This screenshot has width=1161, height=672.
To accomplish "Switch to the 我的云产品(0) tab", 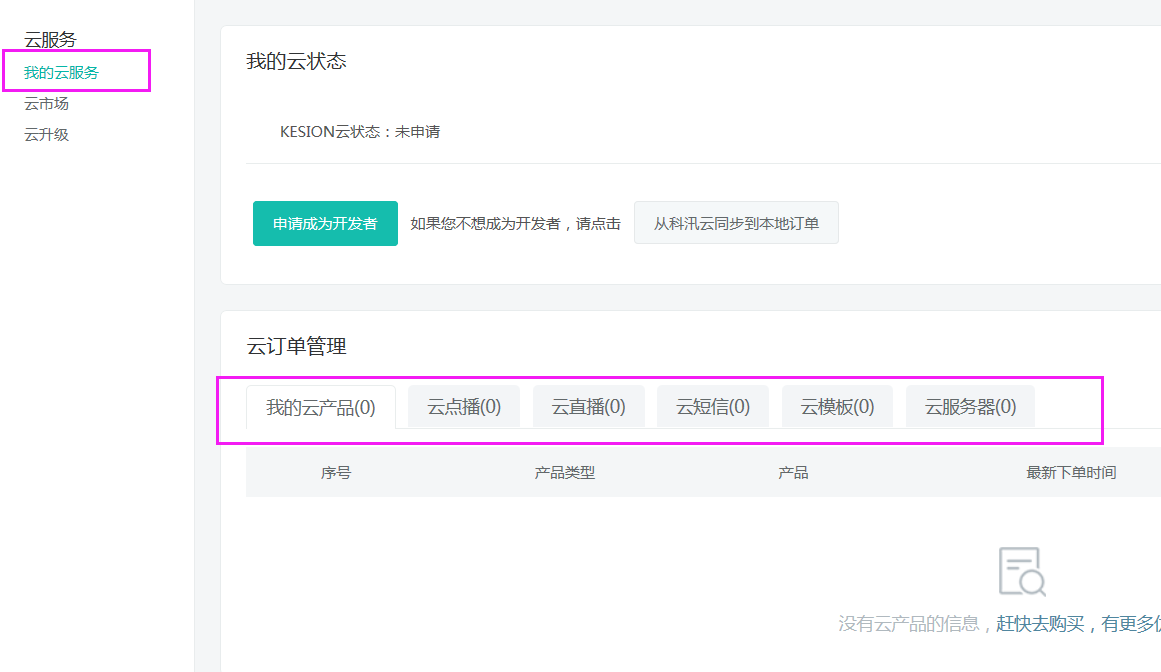I will 321,407.
